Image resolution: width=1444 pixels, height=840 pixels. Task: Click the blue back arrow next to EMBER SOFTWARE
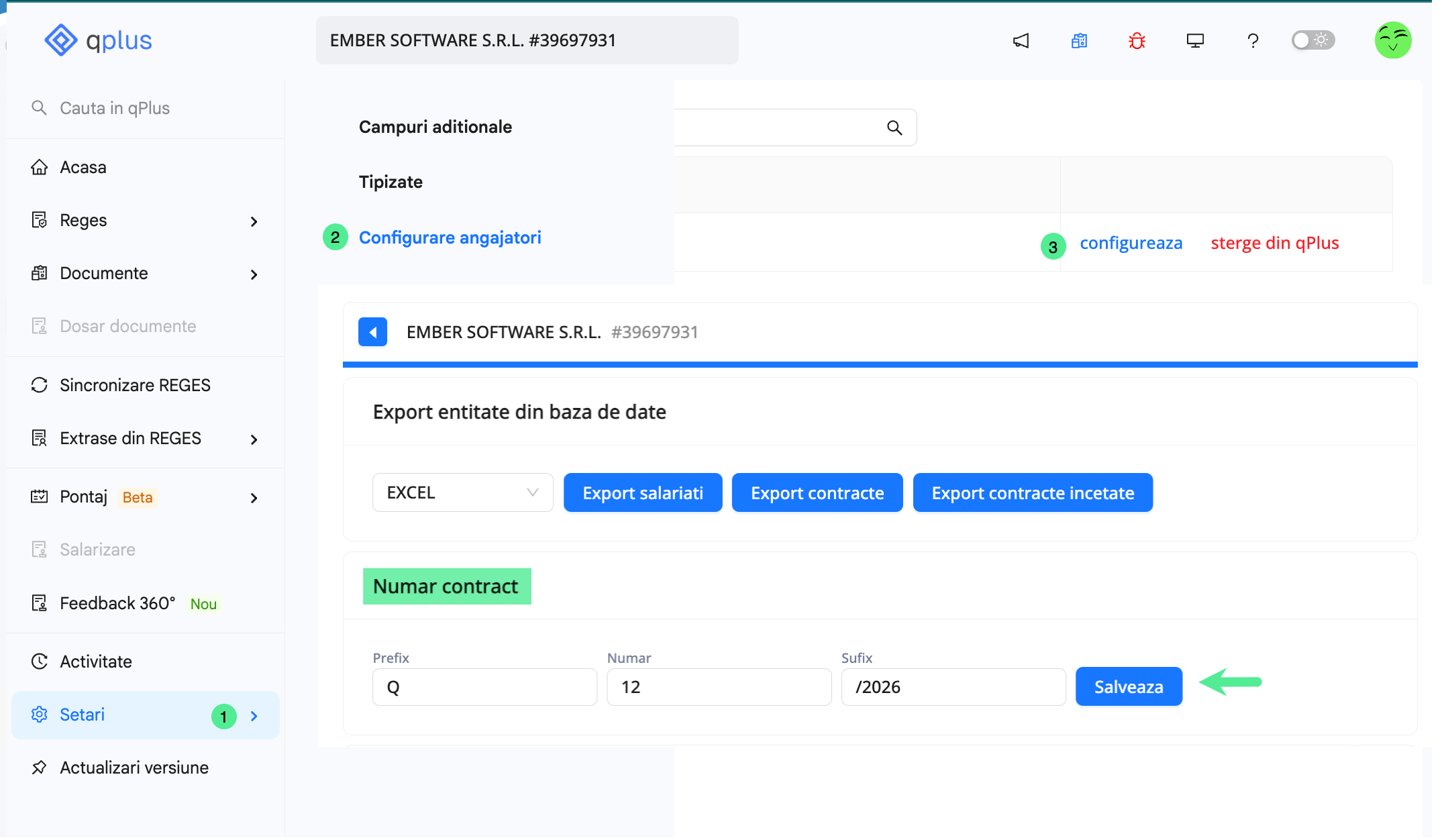372,331
